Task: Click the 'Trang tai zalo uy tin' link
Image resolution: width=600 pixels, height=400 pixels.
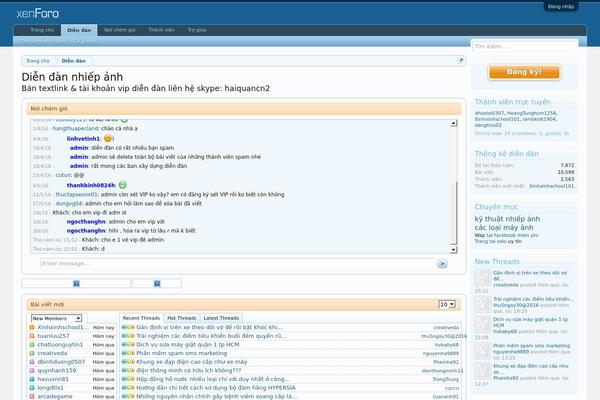Action: click(x=498, y=241)
